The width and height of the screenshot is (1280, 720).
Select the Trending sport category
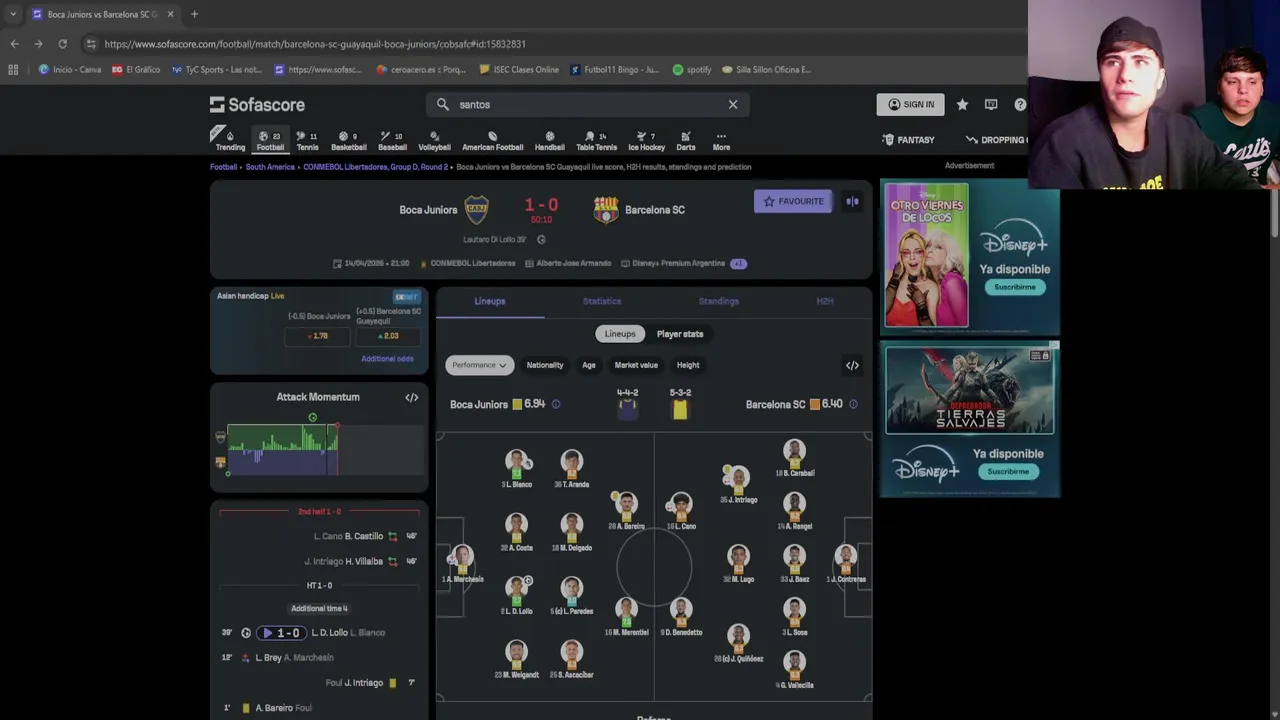230,140
